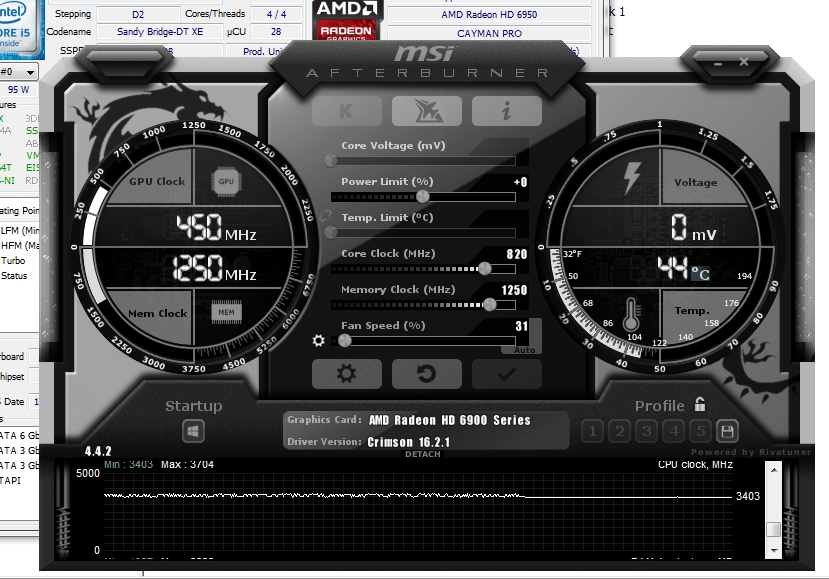Click the 450 MHz GPU clock readout
Screen dimensions: 829x579
click(216, 227)
